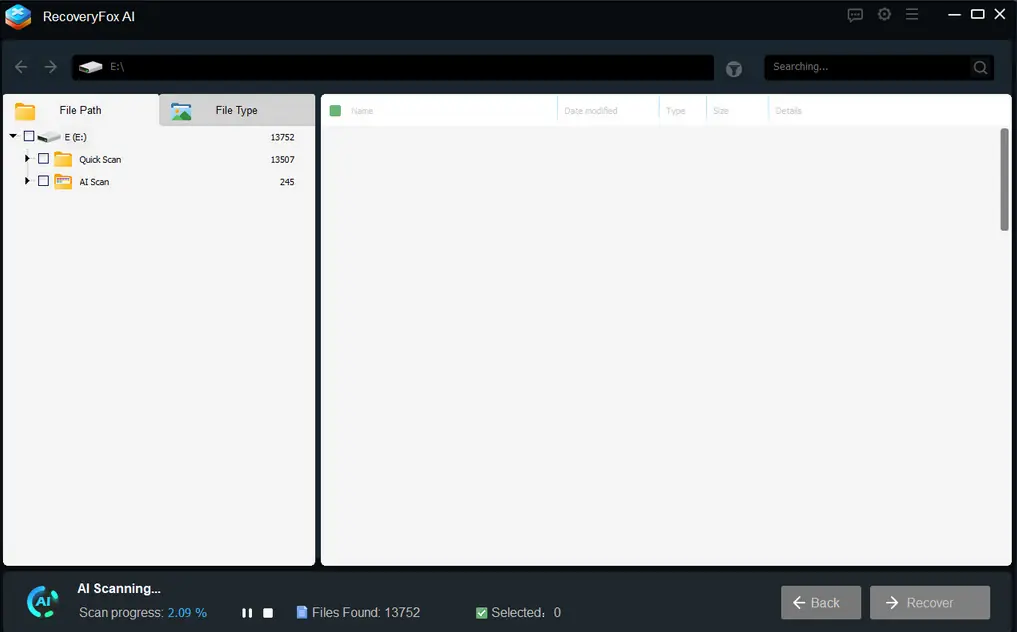Go back with the left arrow

click(21, 67)
